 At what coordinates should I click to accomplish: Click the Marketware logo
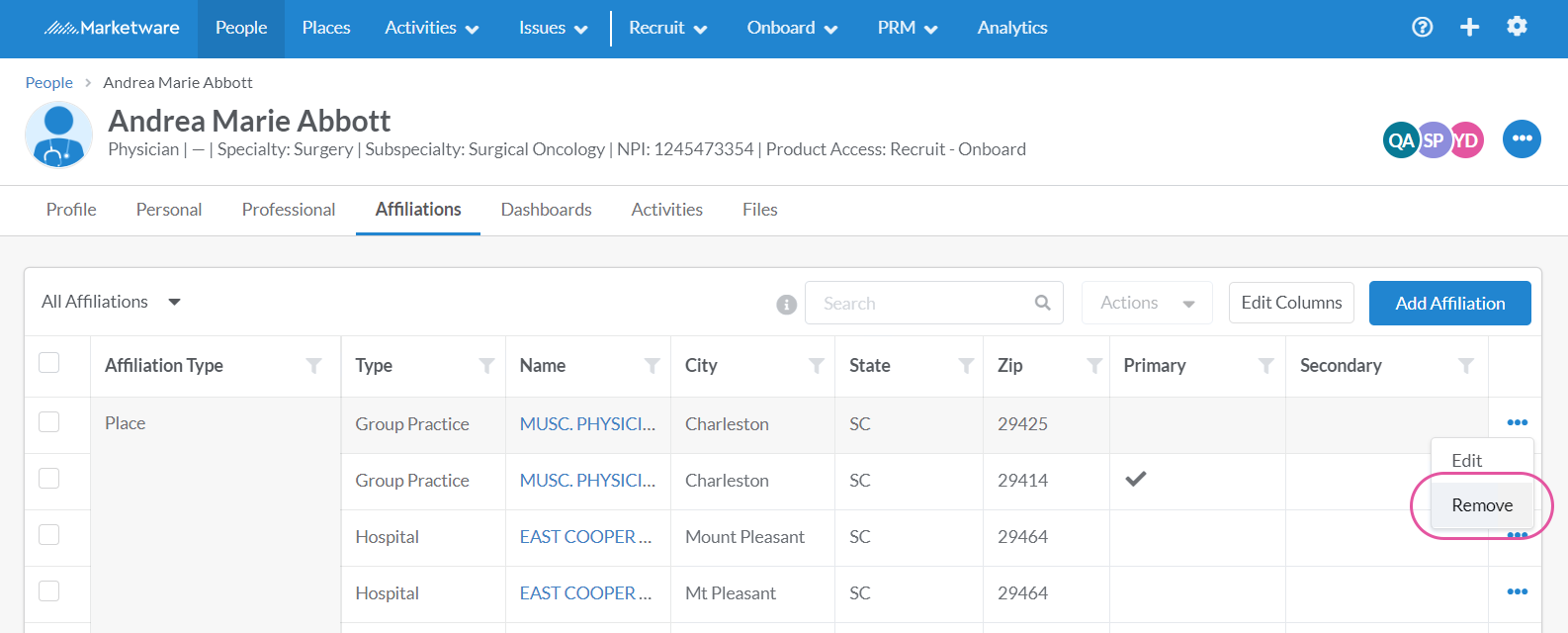point(112,28)
